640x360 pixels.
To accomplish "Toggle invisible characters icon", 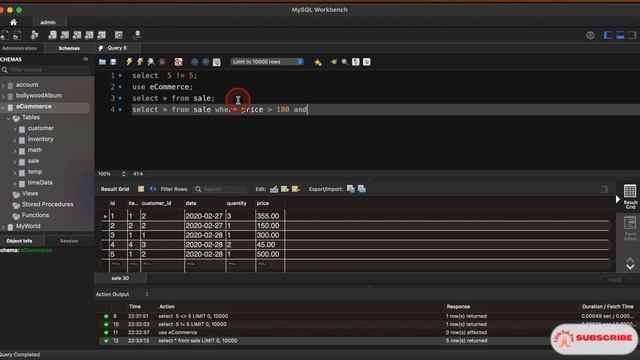I will [356, 62].
